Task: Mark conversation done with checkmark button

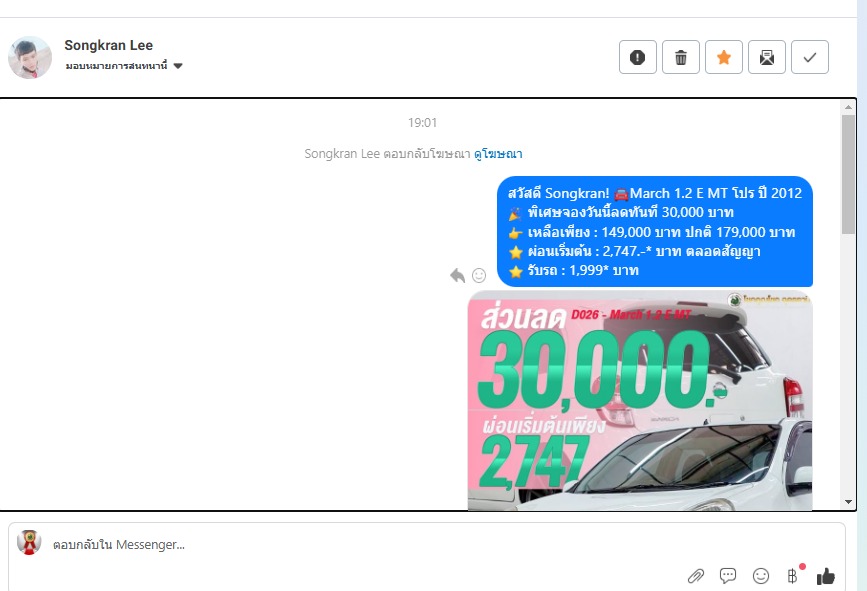Action: click(x=810, y=57)
